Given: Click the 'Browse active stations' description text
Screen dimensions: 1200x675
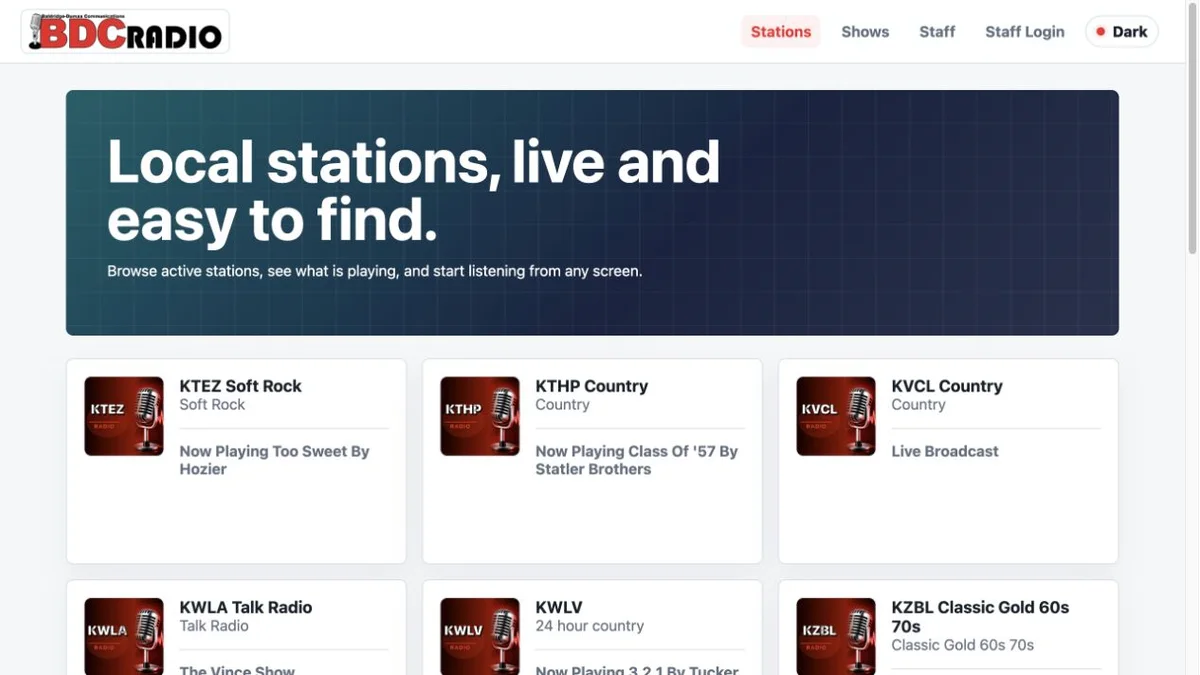Looking at the screenshot, I should 375,271.
